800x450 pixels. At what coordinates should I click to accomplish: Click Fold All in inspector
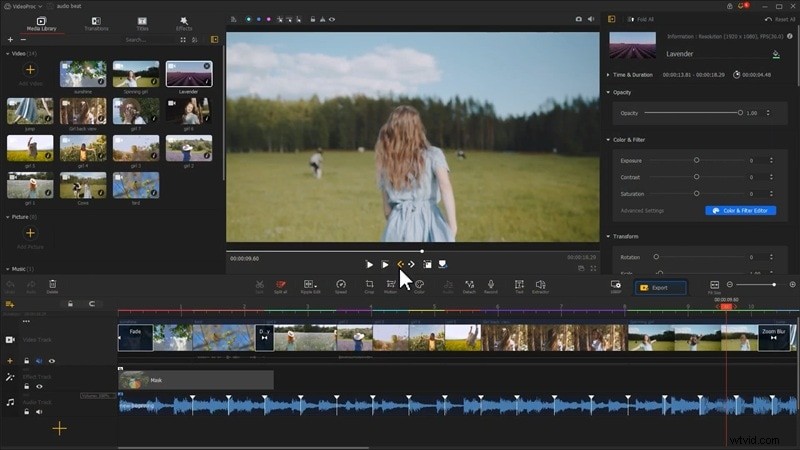point(641,19)
